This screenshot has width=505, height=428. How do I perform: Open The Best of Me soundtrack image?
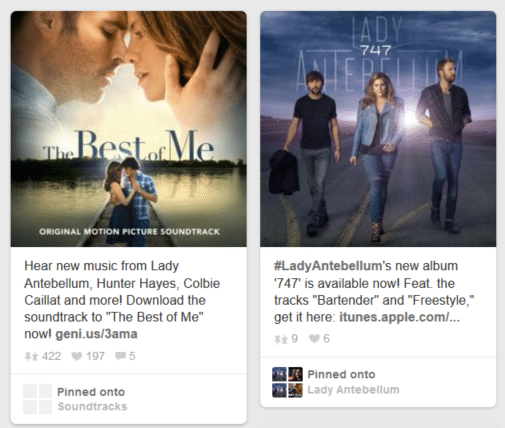click(129, 129)
